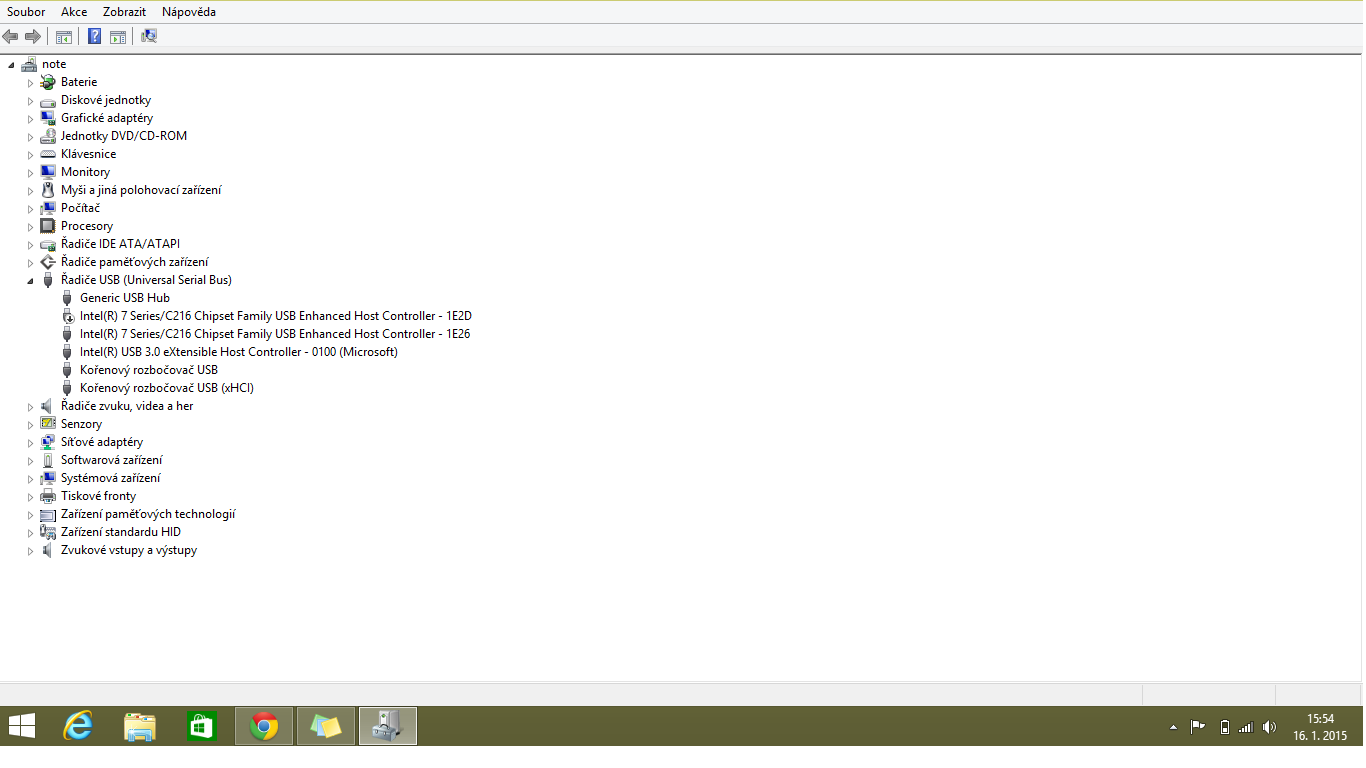
Task: Open the Zobrazit menu
Action: click(x=124, y=12)
